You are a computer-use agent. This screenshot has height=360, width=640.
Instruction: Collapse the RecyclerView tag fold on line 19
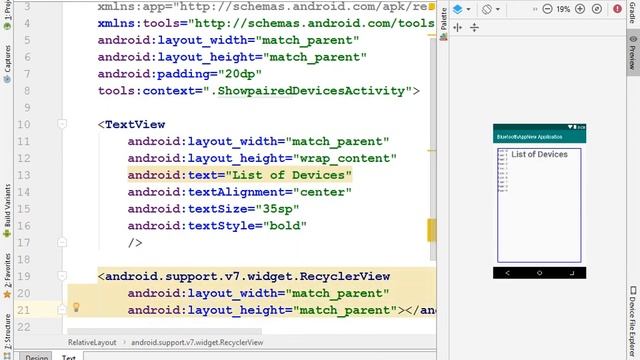click(62, 276)
